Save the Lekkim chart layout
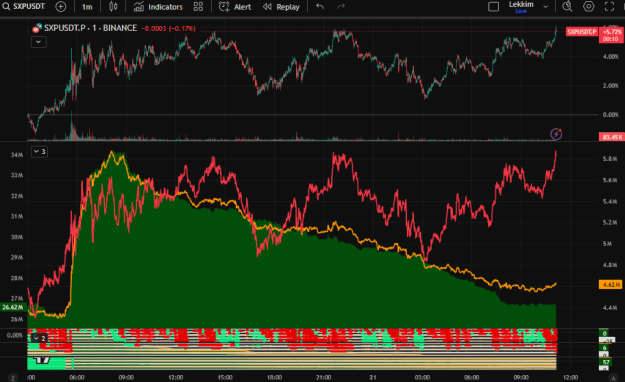The width and height of the screenshot is (625, 382). 521,11
